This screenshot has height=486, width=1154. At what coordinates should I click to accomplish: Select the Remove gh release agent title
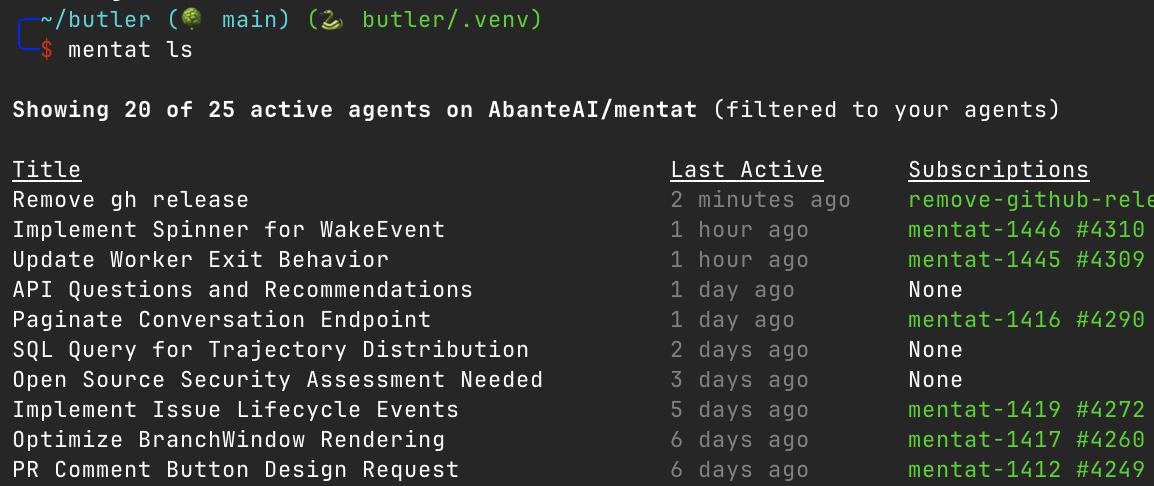[x=130, y=200]
